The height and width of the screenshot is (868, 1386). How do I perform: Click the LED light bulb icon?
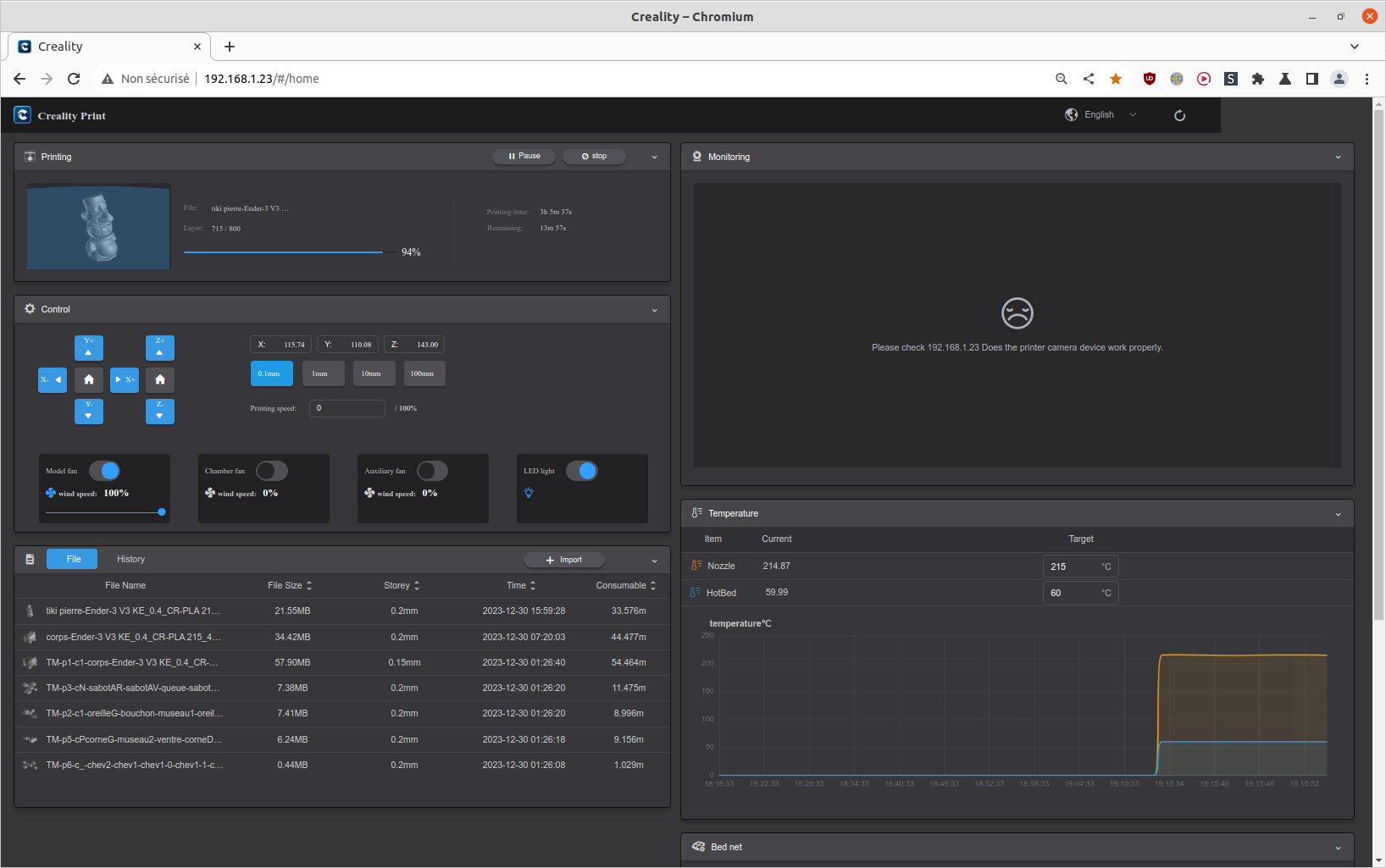pyautogui.click(x=529, y=493)
